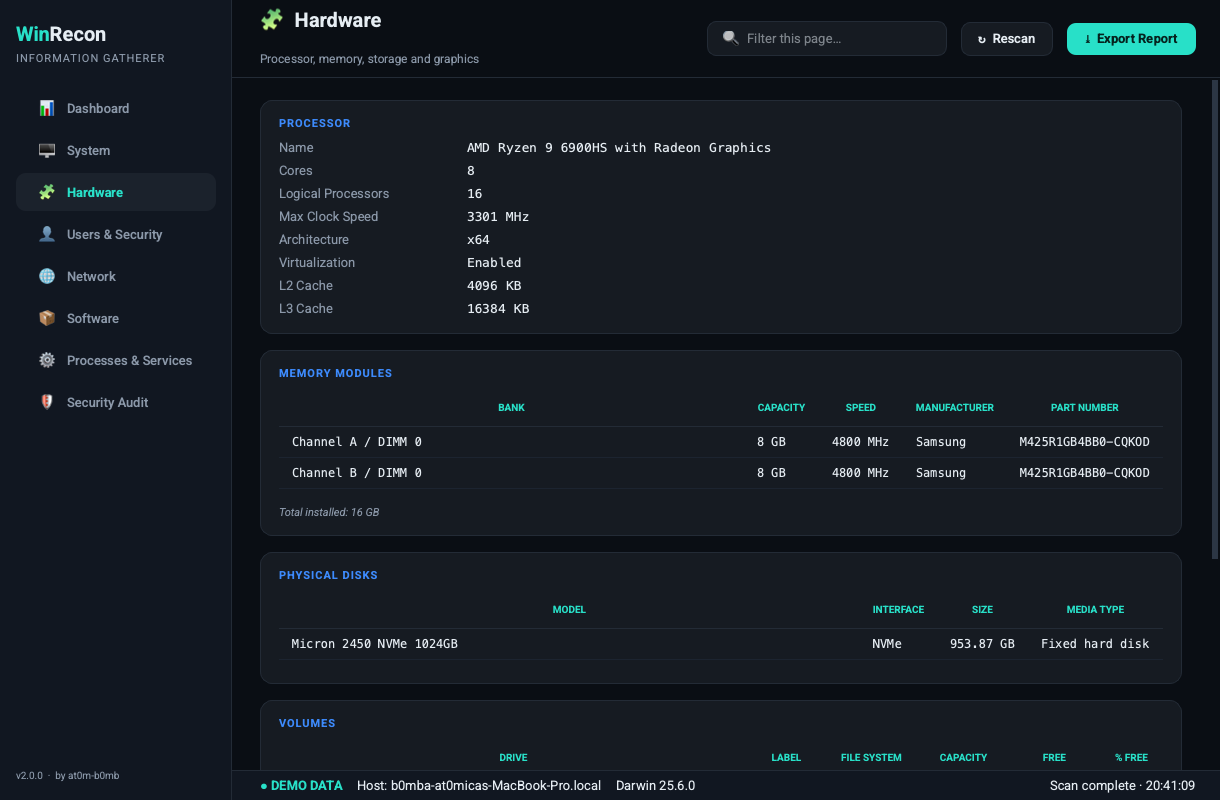Click the System monitor icon

coord(47,150)
